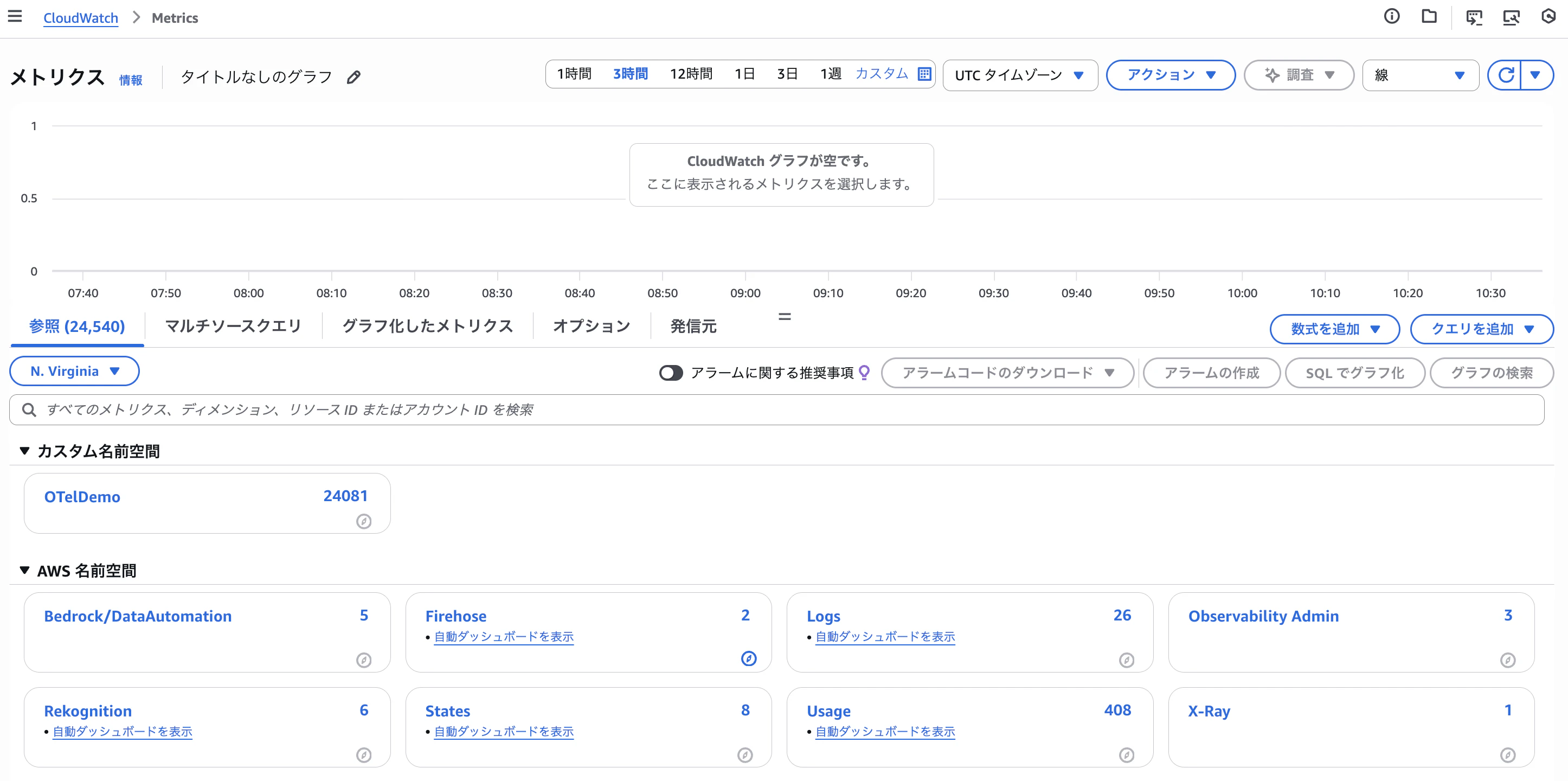
Task: Select the 1週 time range
Action: (830, 74)
